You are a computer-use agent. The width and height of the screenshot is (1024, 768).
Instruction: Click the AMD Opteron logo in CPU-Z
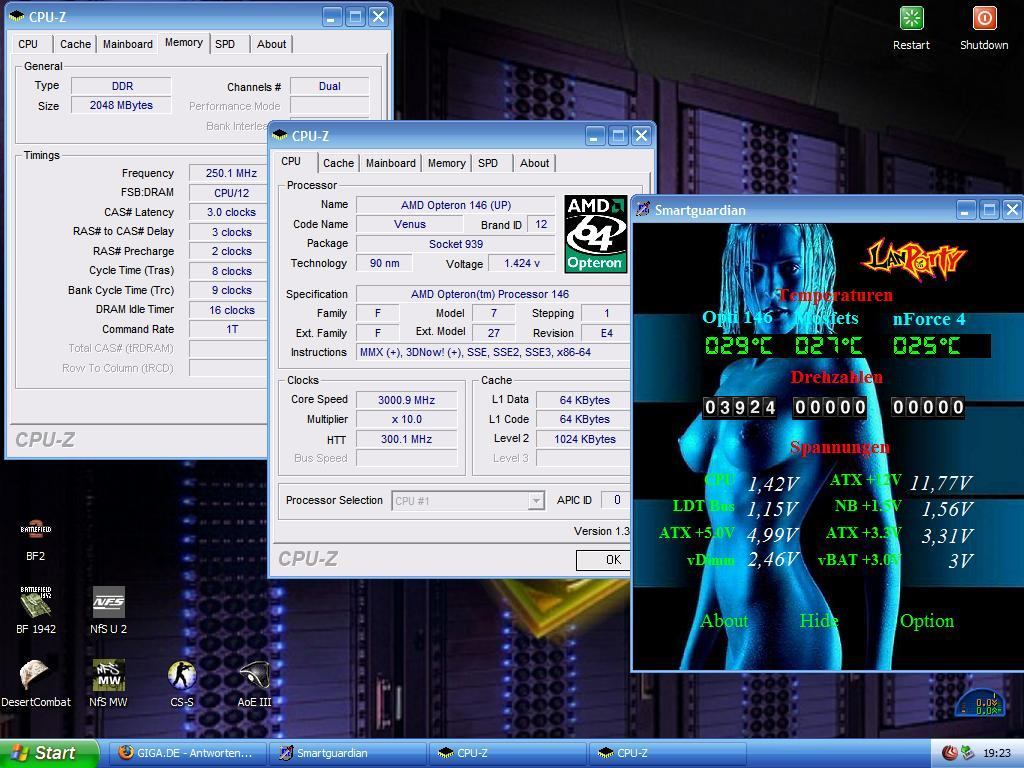pos(596,234)
